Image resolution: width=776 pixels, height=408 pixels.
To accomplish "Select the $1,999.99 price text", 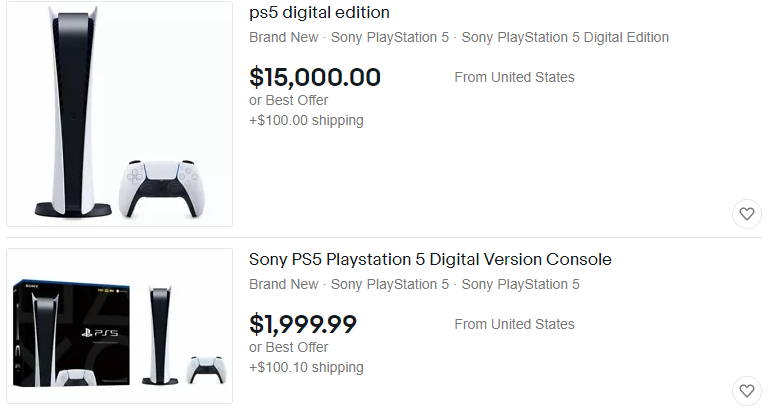I will coord(302,324).
